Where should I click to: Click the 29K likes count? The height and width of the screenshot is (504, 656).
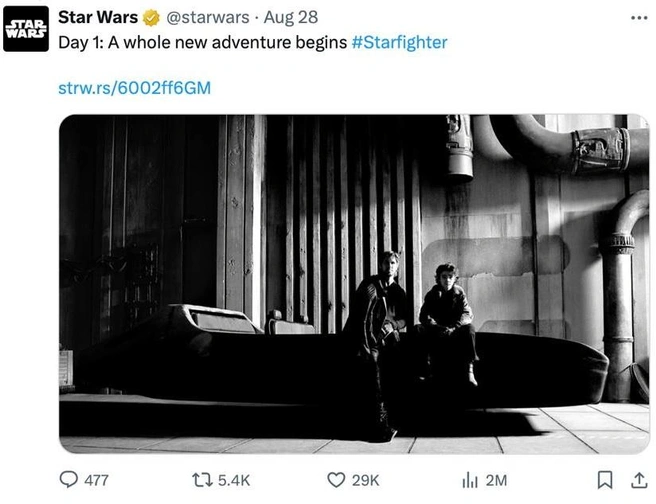click(366, 480)
